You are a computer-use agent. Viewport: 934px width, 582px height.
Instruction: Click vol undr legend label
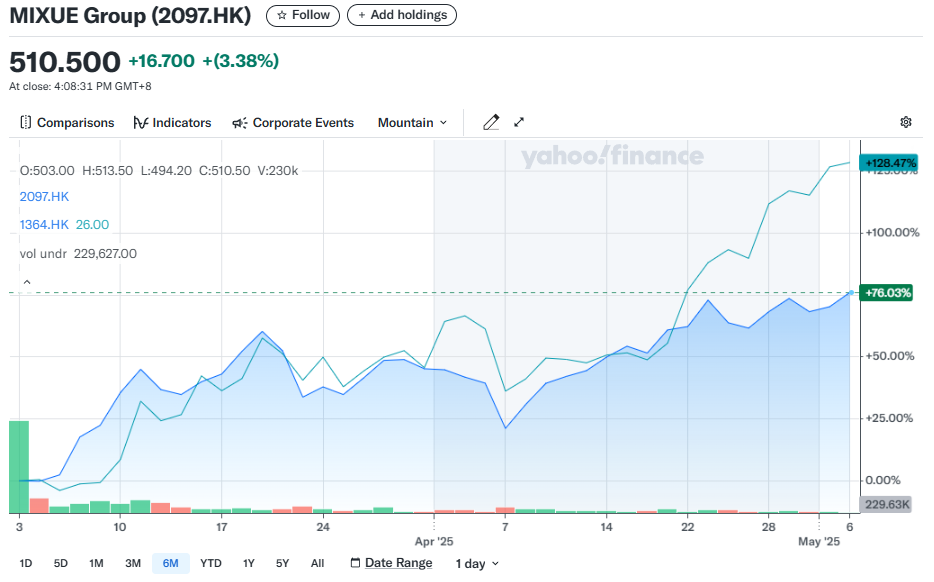pyautogui.click(x=43, y=254)
